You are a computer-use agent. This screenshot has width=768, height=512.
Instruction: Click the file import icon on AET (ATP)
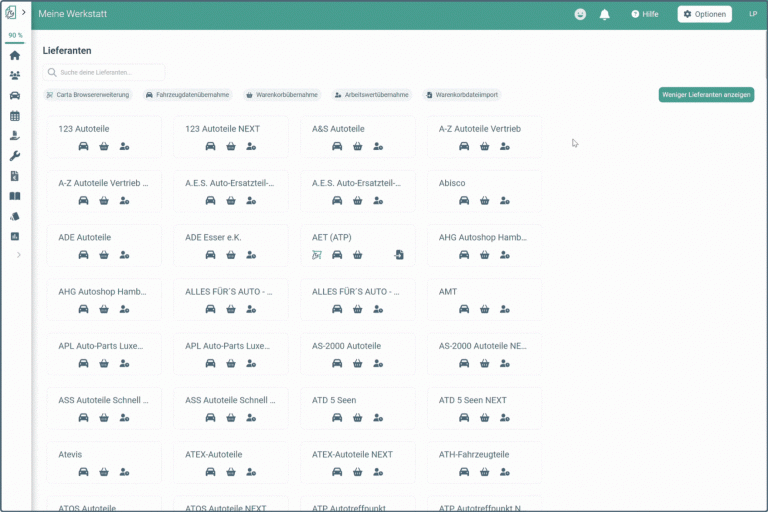click(x=399, y=255)
